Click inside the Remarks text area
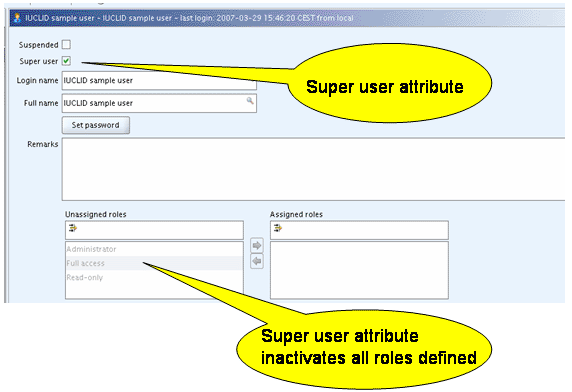The width and height of the screenshot is (572, 392). [313, 169]
